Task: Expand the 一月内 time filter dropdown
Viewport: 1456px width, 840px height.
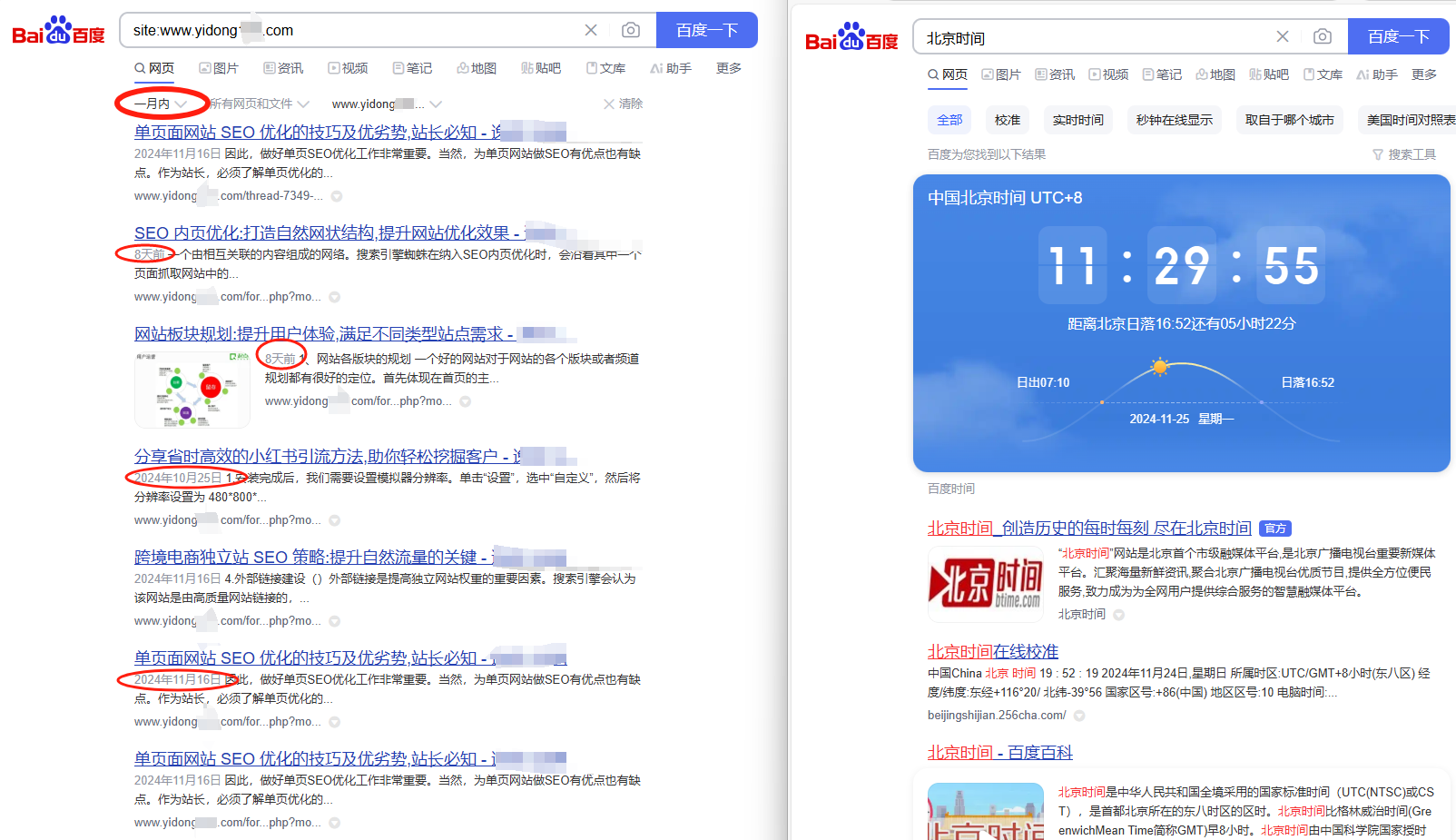Action: tap(161, 104)
